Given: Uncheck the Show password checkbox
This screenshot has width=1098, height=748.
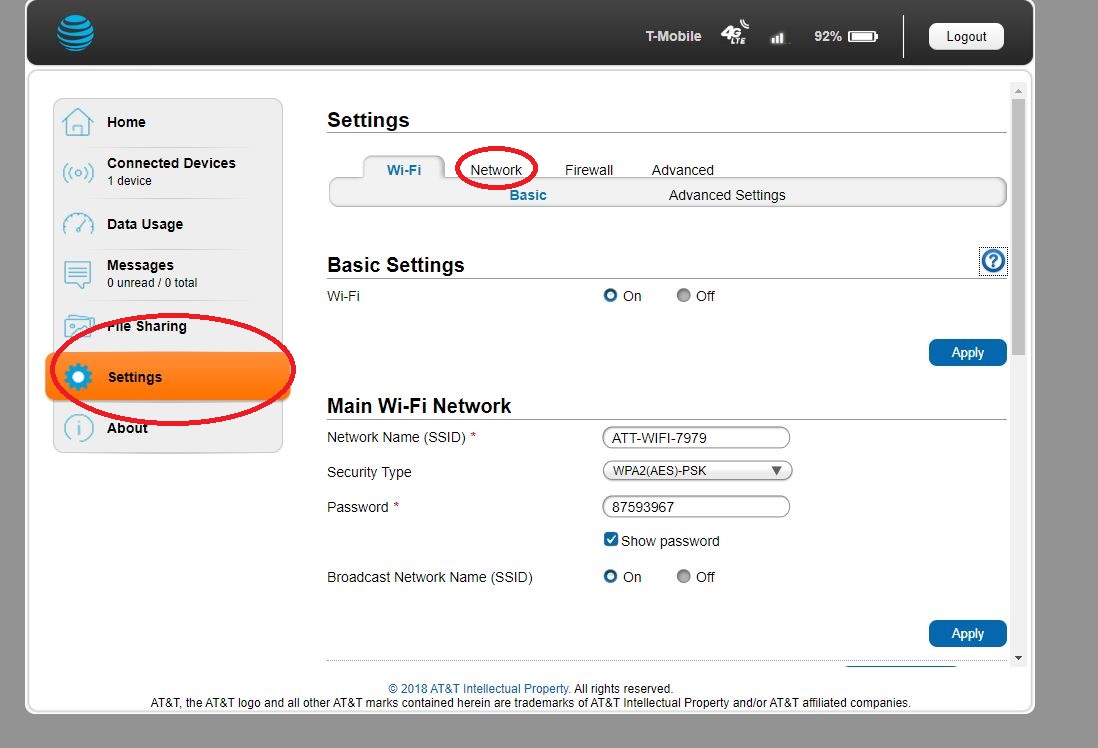Looking at the screenshot, I should (611, 540).
